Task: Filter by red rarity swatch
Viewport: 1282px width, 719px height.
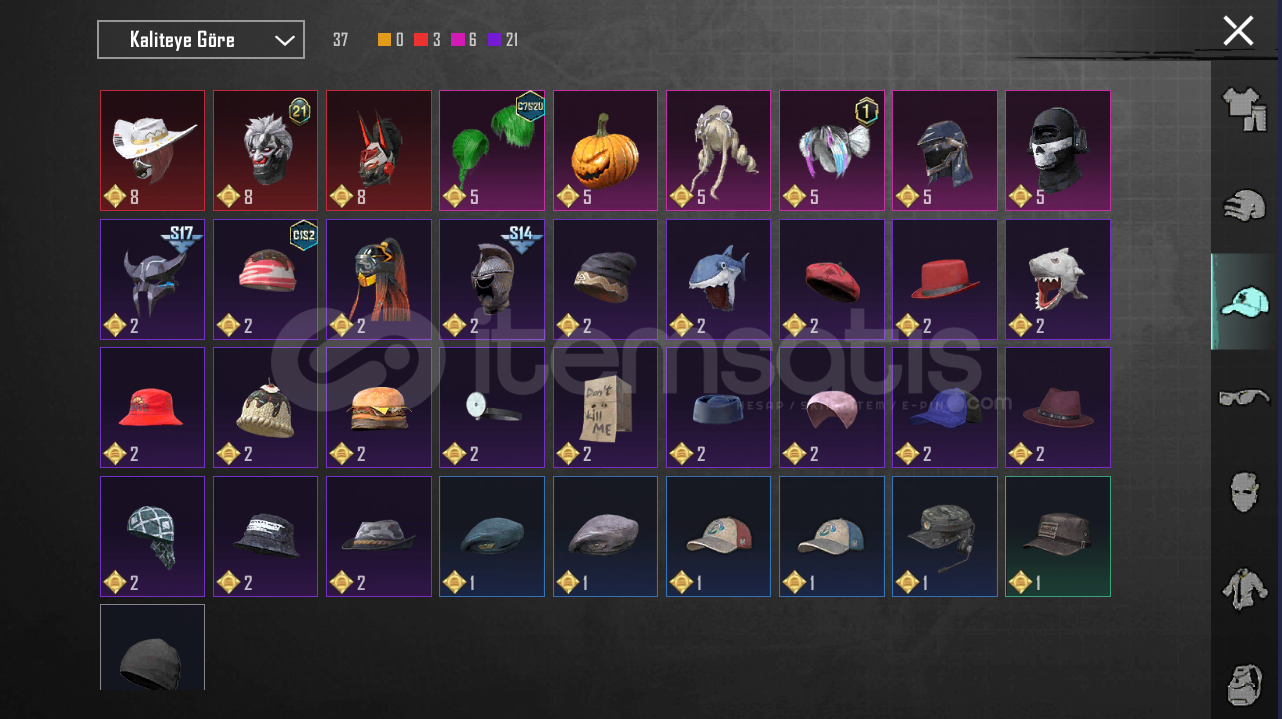Action: pyautogui.click(x=421, y=40)
